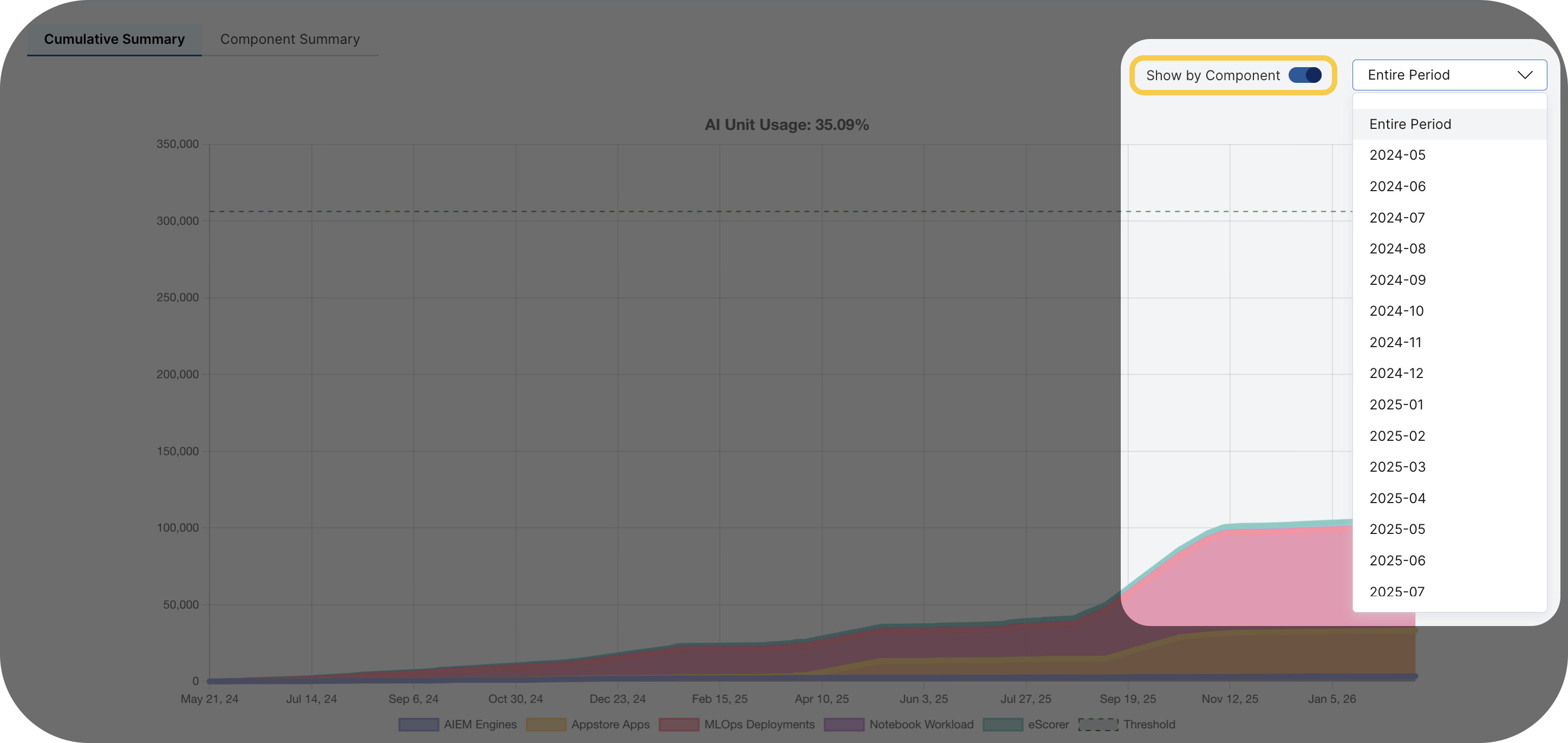1568x743 pixels.
Task: Toggle the eScorer legend item
Action: click(1048, 724)
